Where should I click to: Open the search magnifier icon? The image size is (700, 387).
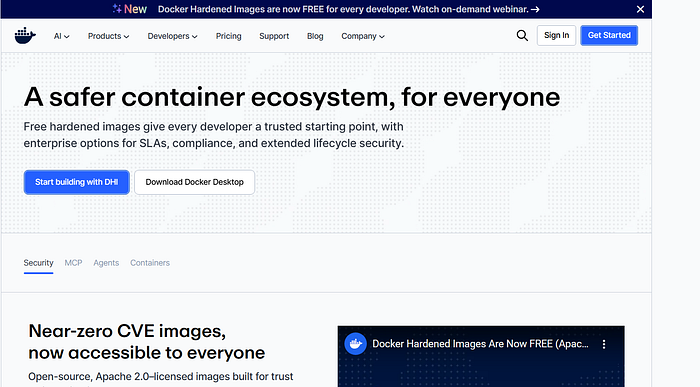pos(522,36)
